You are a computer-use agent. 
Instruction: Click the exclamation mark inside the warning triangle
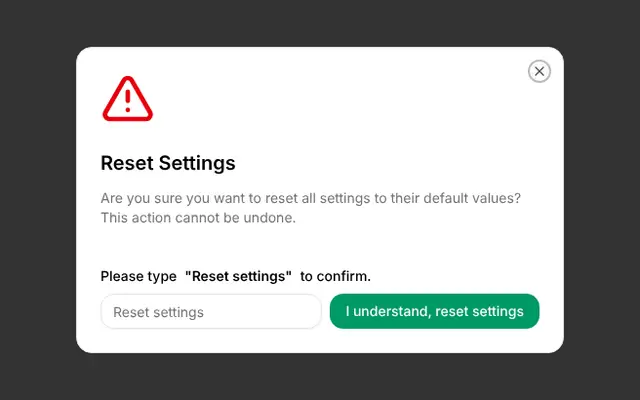pyautogui.click(x=128, y=101)
